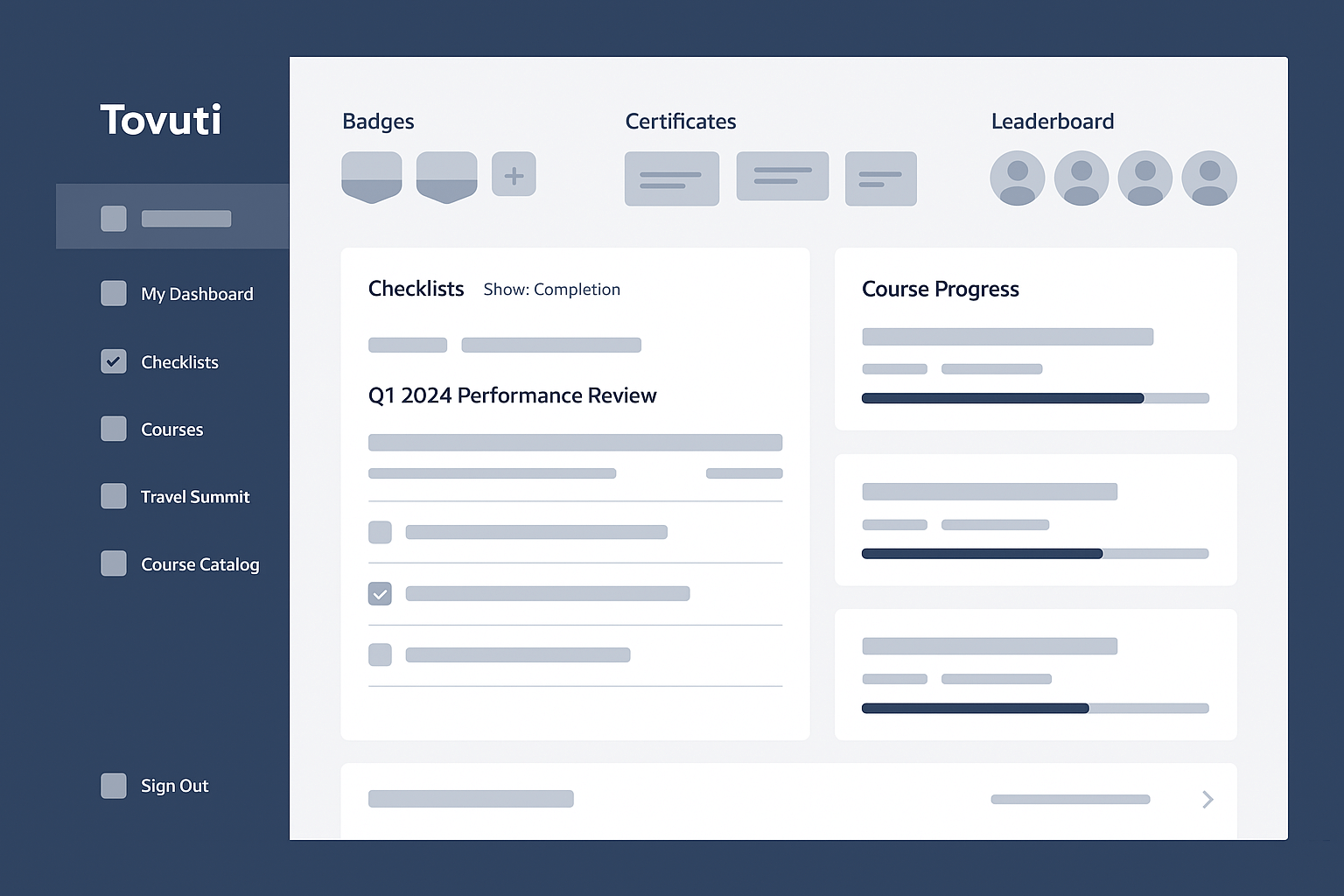1344x896 pixels.
Task: Select the first badge icon
Action: point(372,177)
